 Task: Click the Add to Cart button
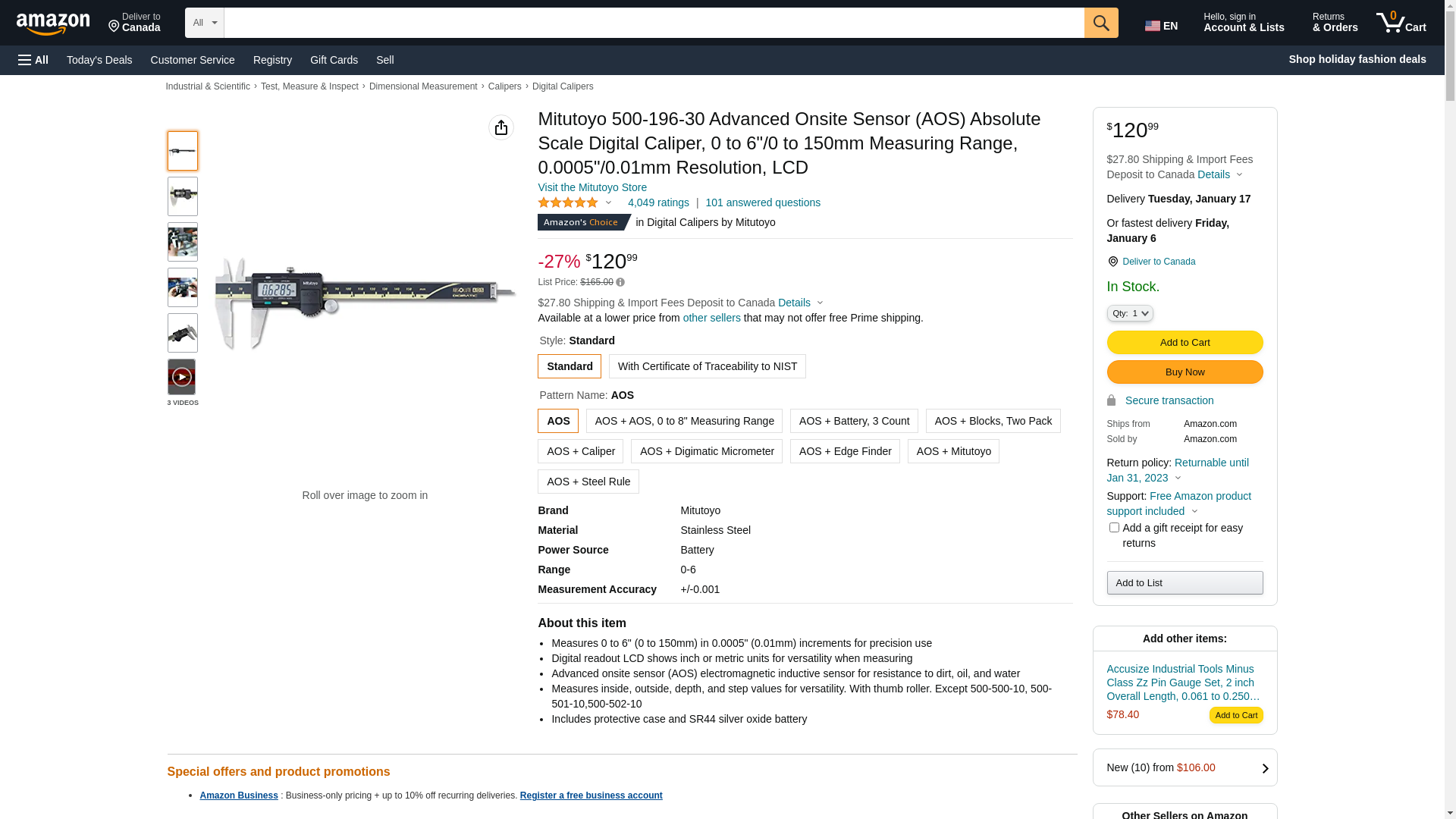1185,343
